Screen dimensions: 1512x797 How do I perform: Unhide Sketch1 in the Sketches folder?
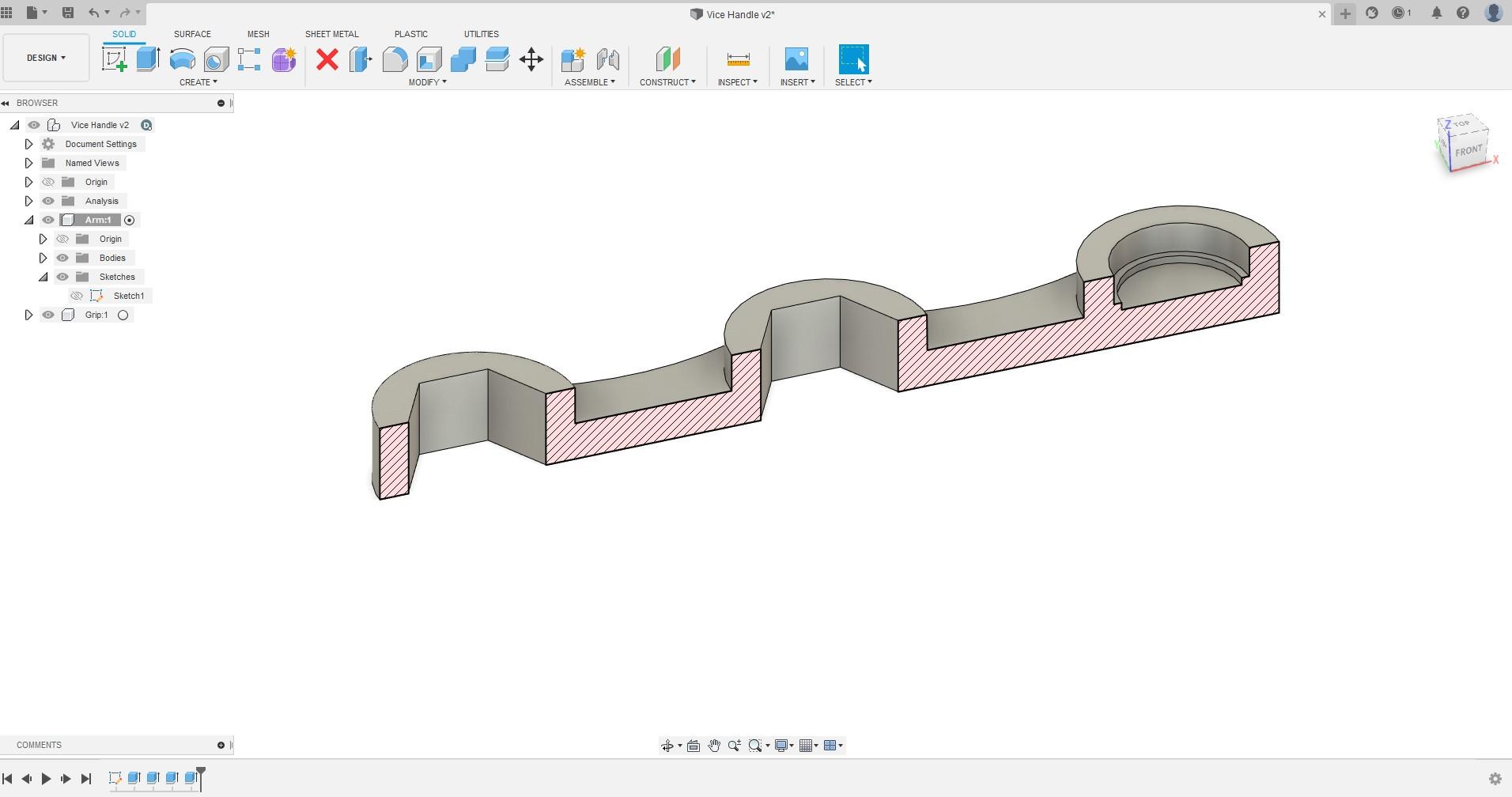[77, 295]
